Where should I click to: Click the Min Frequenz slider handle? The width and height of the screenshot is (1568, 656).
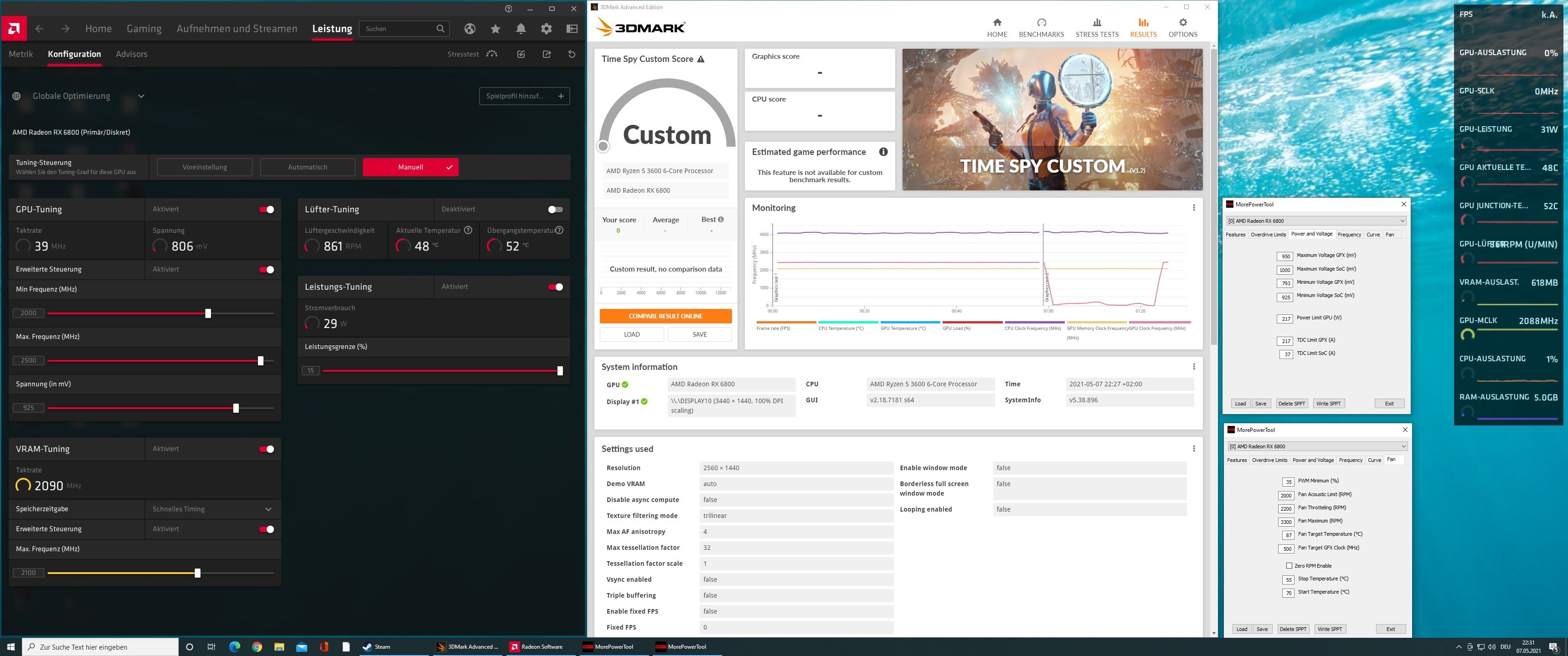click(x=208, y=313)
